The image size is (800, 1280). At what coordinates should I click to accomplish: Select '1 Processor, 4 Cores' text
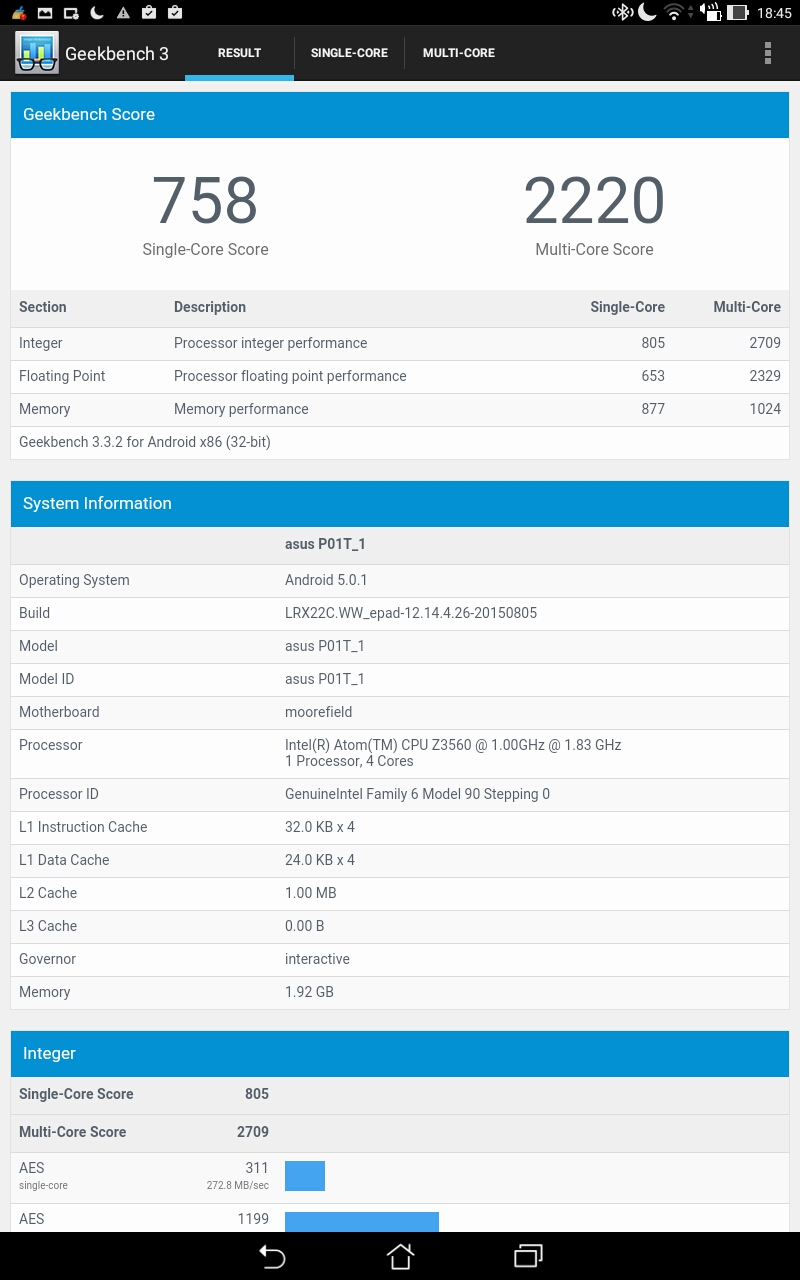click(x=349, y=761)
